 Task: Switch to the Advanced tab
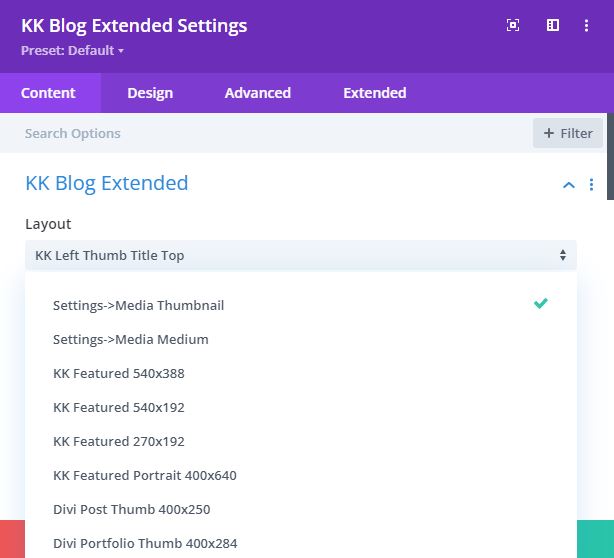point(258,93)
